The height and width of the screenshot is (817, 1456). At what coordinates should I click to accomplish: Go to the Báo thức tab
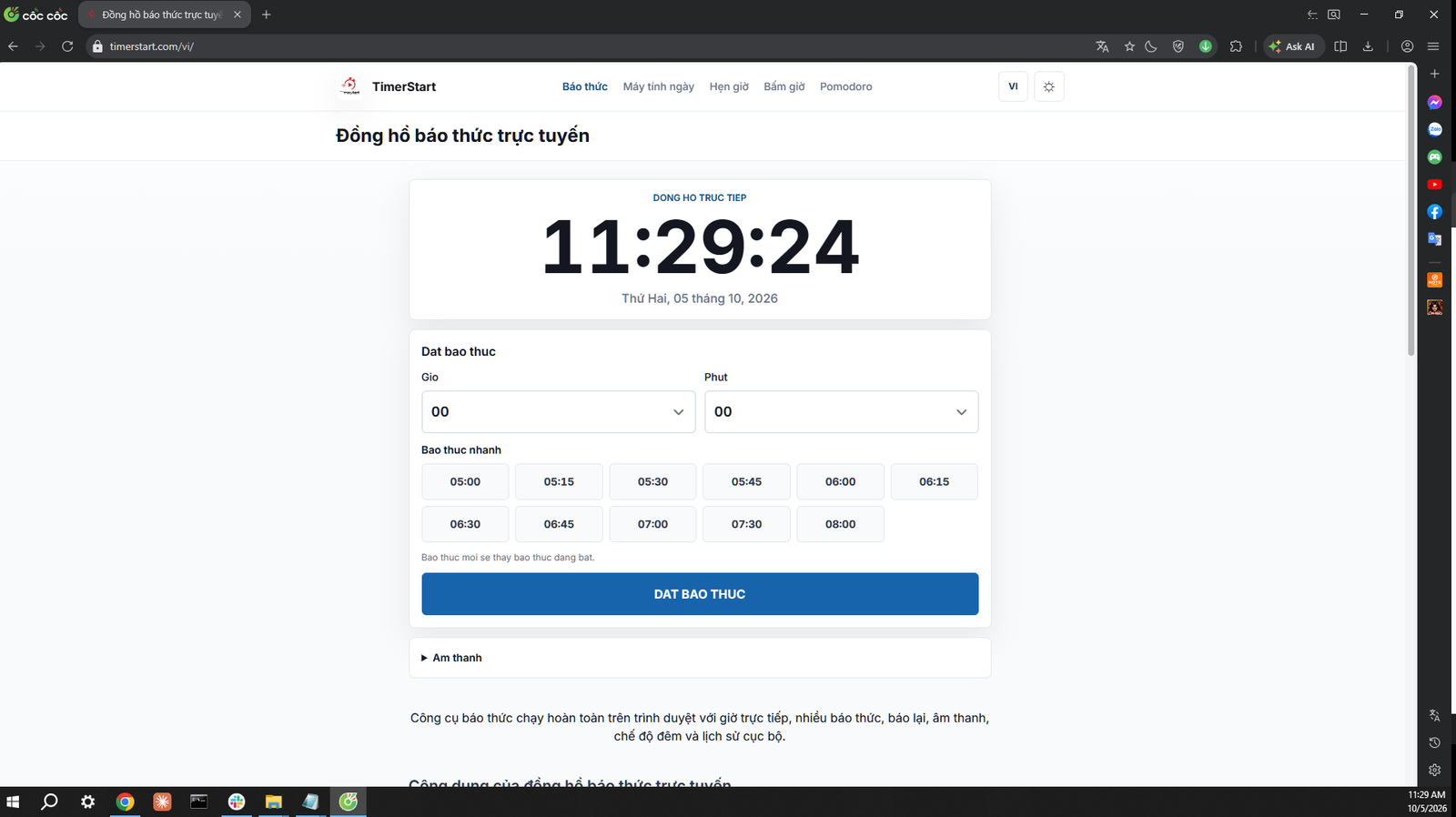tap(584, 86)
